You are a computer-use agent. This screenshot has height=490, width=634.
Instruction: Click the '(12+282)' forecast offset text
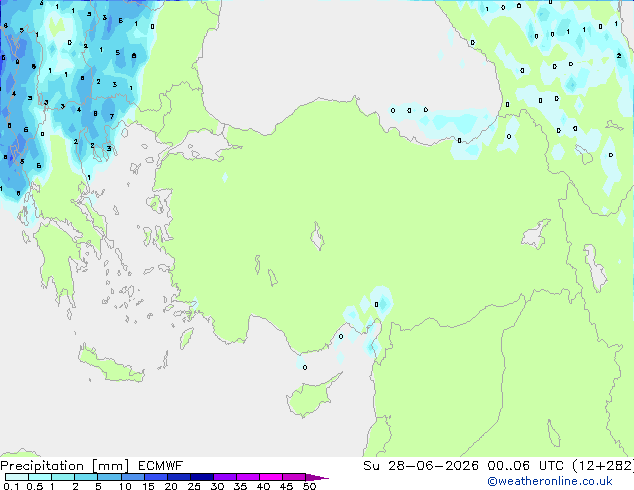(603, 466)
